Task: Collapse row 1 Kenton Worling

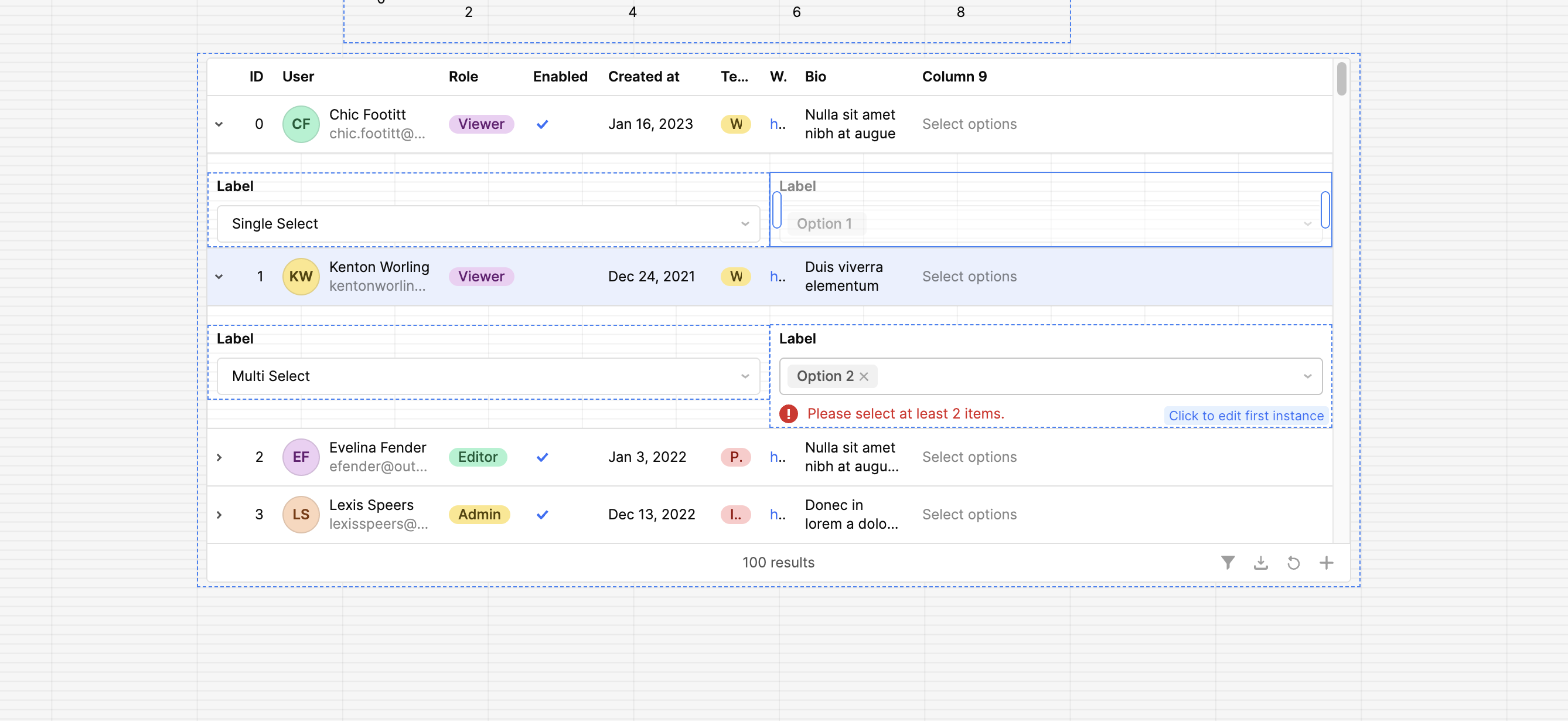Action: pos(219,276)
